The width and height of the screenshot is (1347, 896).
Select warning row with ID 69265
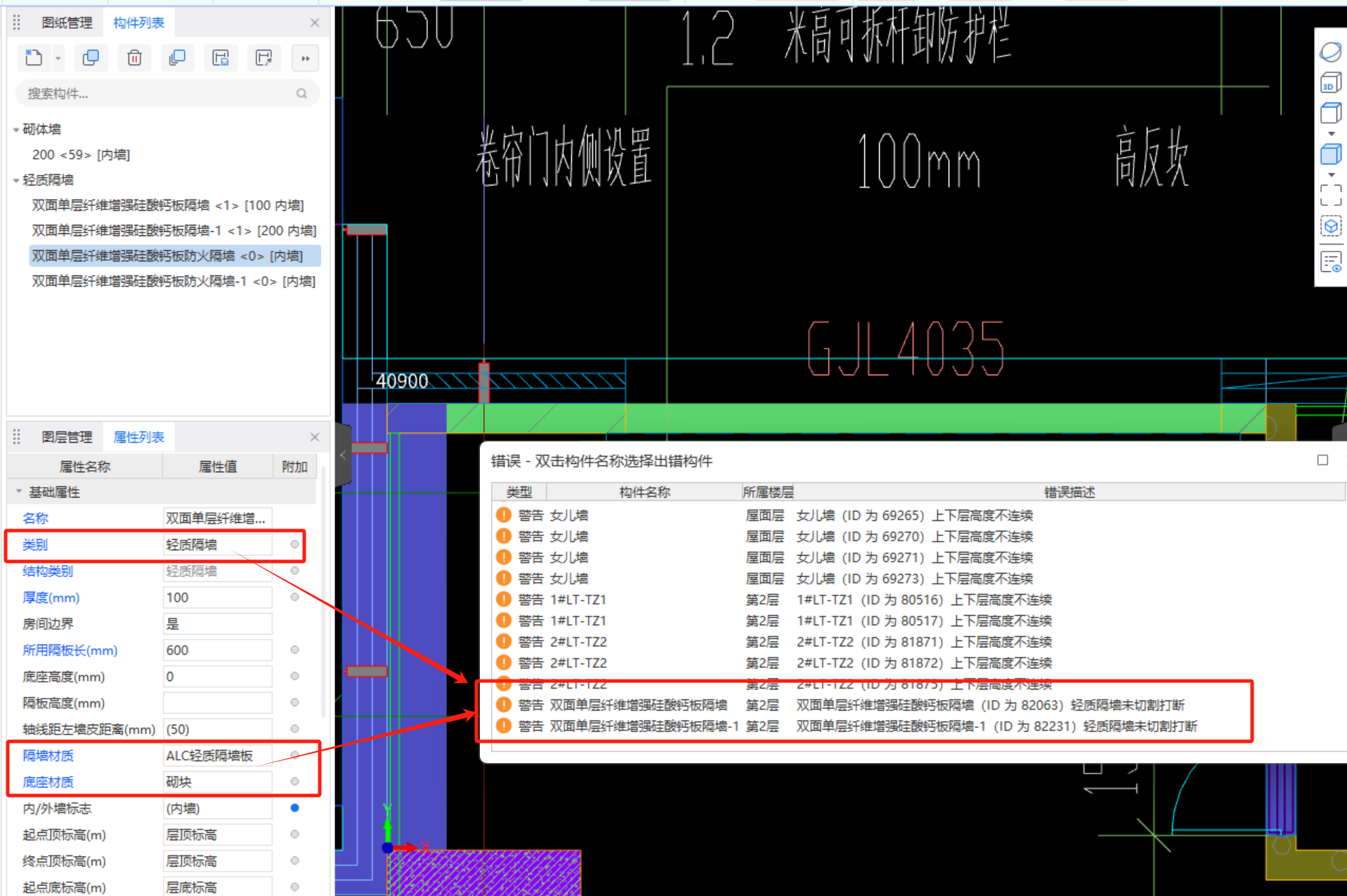(x=917, y=515)
